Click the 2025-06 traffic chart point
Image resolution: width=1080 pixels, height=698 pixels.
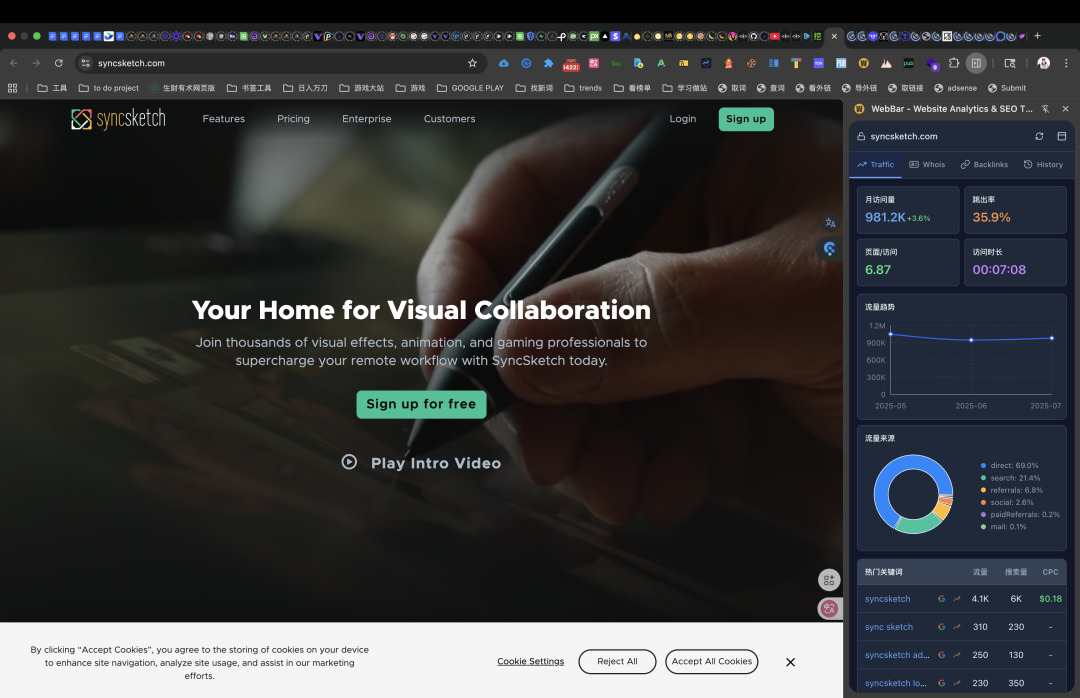(x=971, y=340)
